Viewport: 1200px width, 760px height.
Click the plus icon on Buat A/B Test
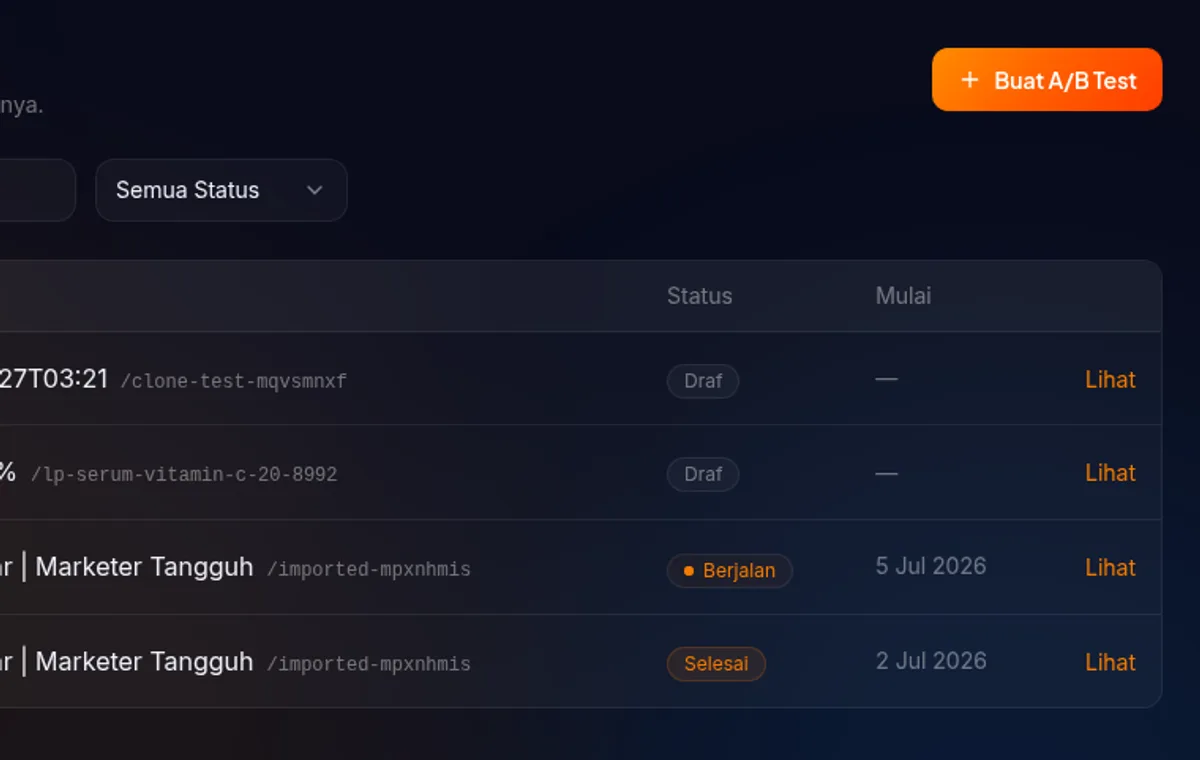[x=969, y=80]
